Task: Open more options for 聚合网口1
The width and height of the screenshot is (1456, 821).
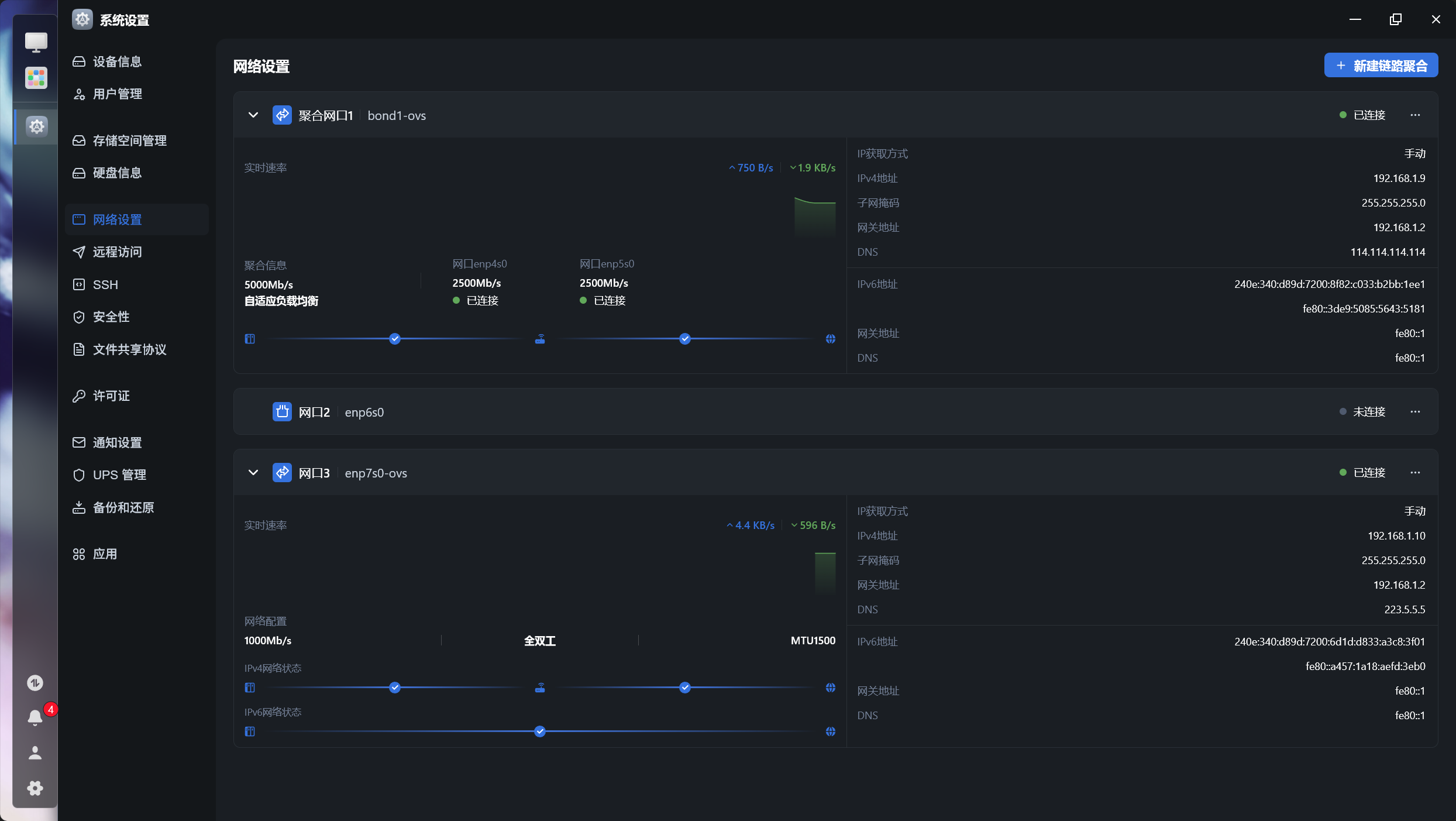Action: pyautogui.click(x=1415, y=115)
